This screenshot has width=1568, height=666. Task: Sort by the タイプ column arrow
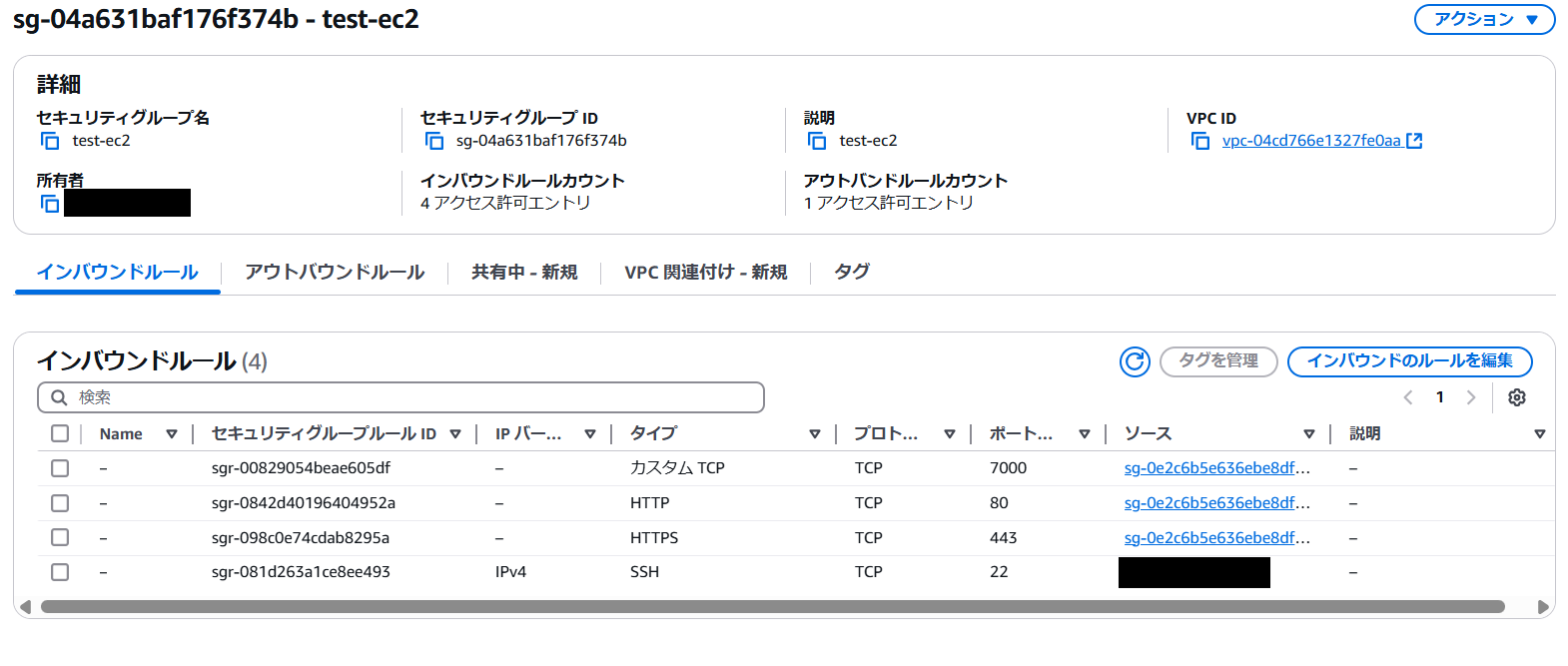(815, 434)
